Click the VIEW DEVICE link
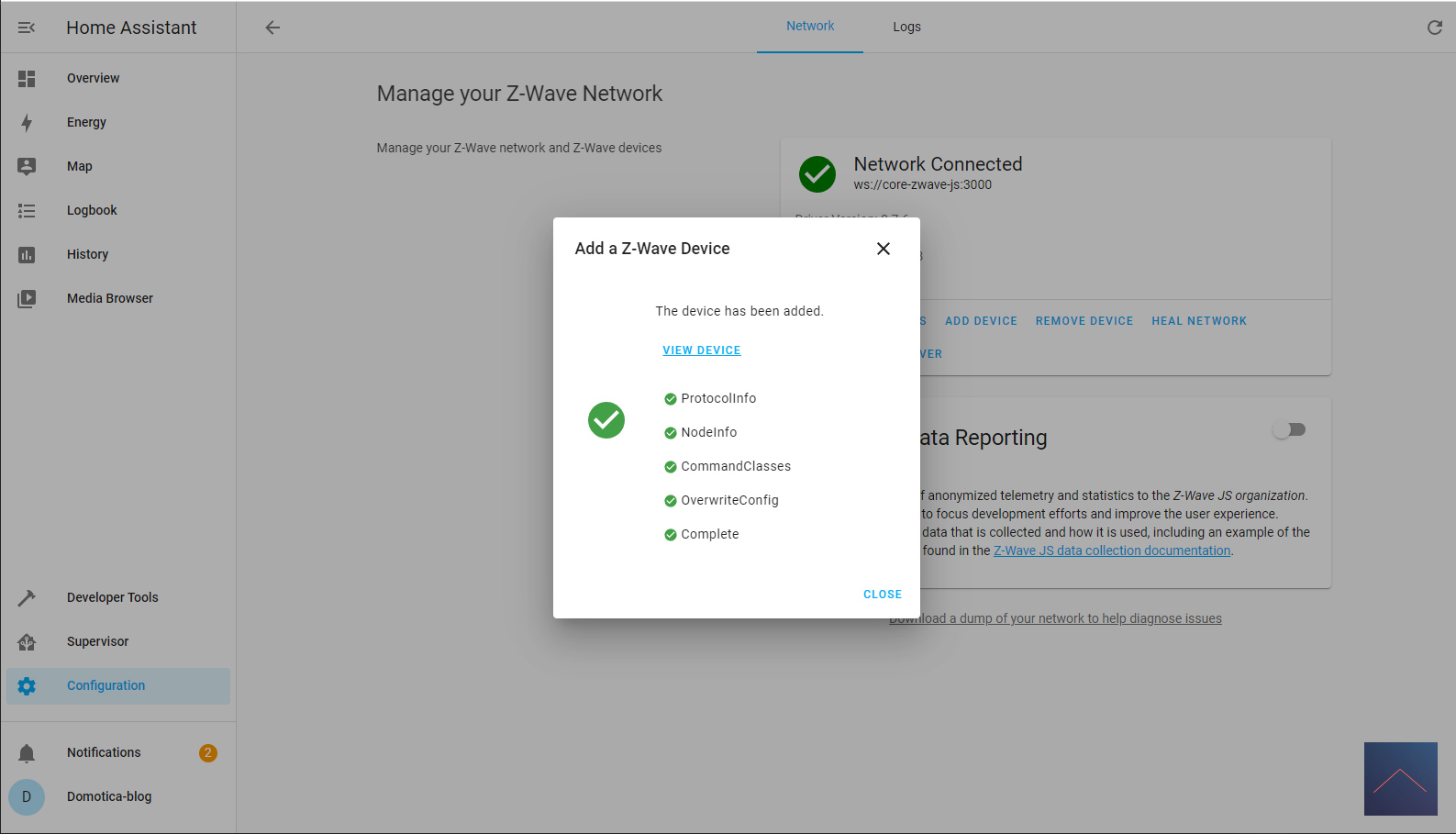The width and height of the screenshot is (1456, 834). pos(702,350)
